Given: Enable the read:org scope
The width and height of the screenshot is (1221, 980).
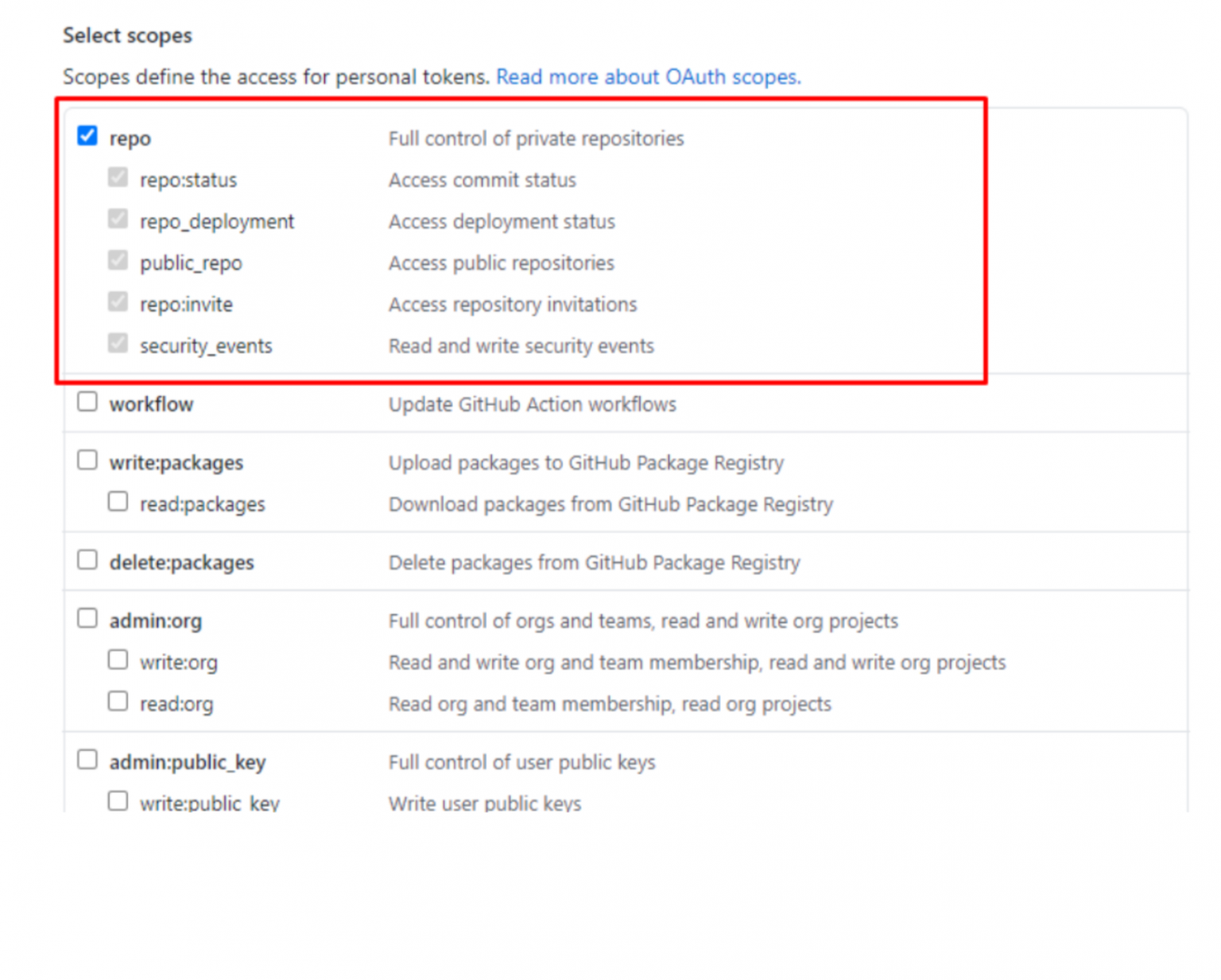Looking at the screenshot, I should point(118,700).
